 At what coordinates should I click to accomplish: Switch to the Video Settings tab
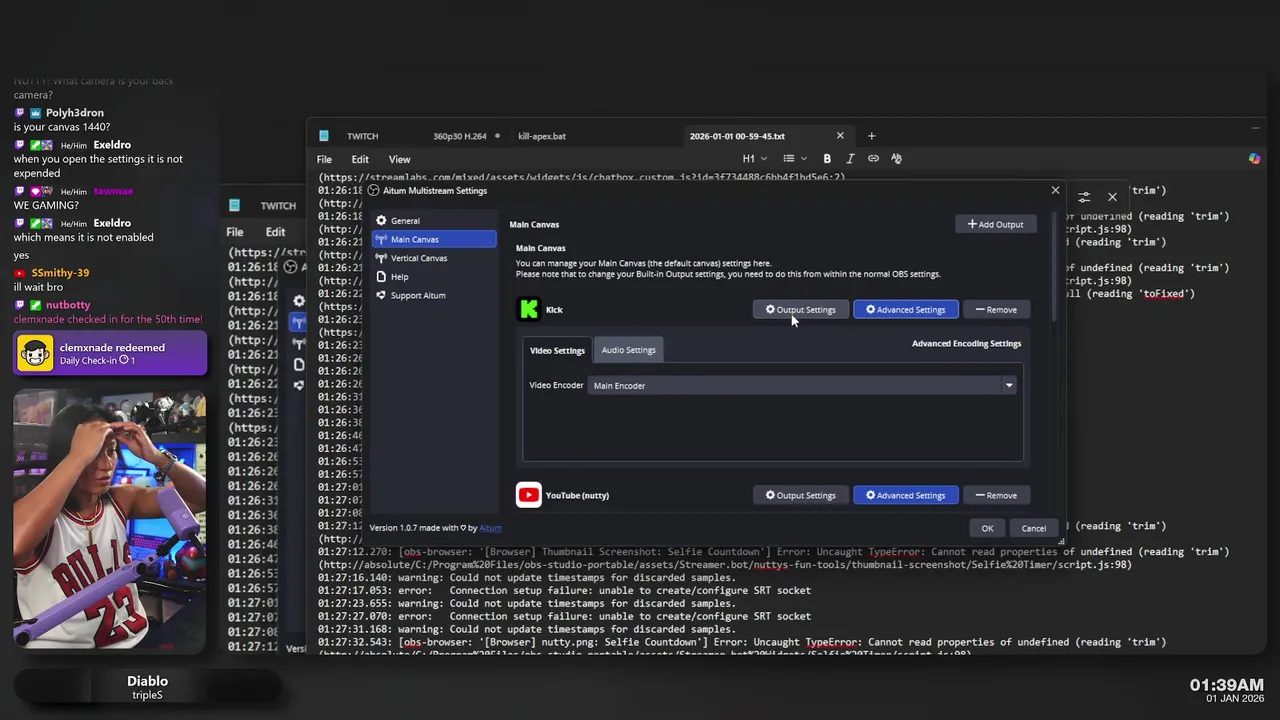(x=557, y=350)
